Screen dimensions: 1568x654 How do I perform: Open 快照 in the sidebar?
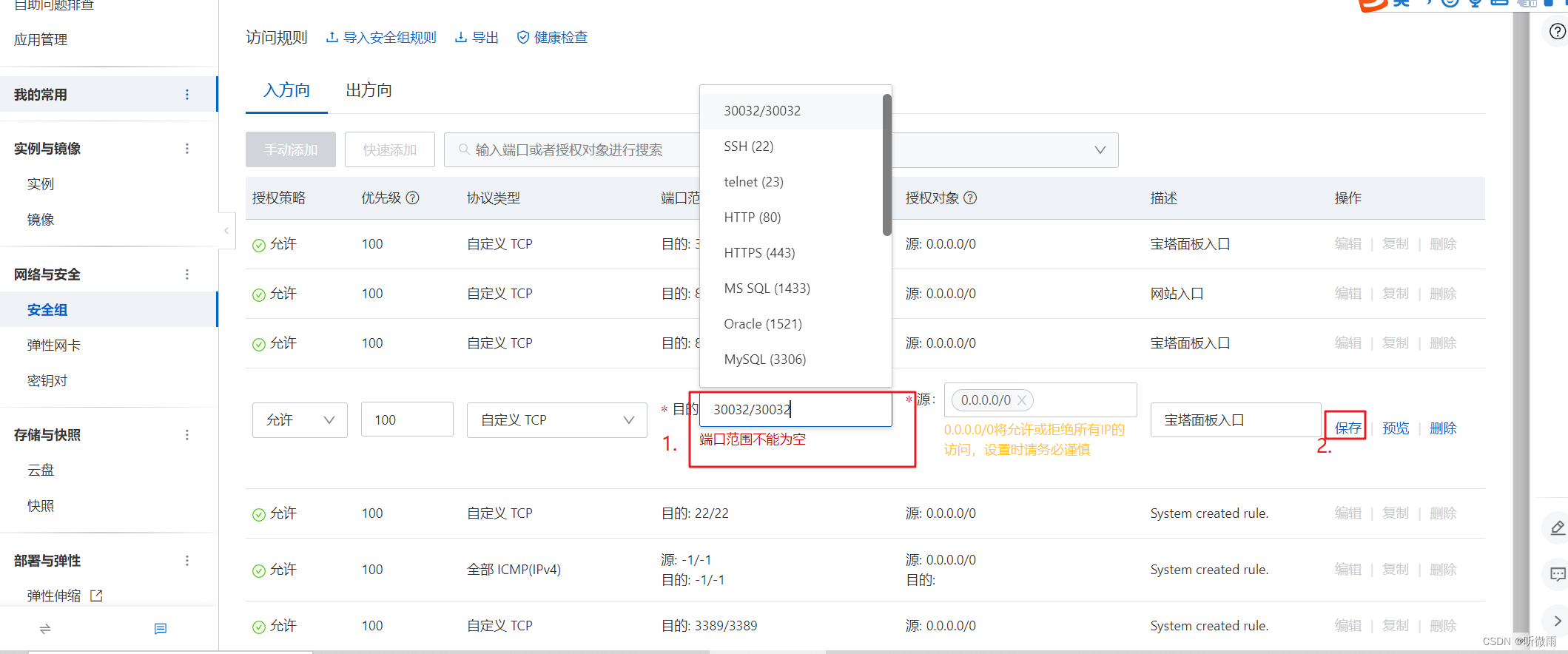click(x=41, y=506)
